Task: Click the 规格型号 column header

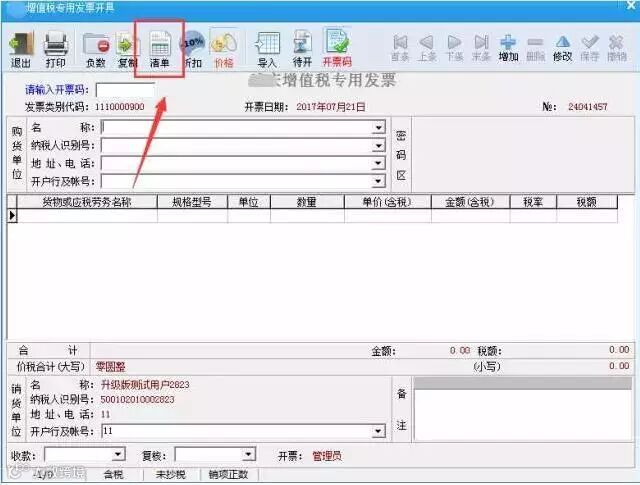Action: click(x=192, y=202)
